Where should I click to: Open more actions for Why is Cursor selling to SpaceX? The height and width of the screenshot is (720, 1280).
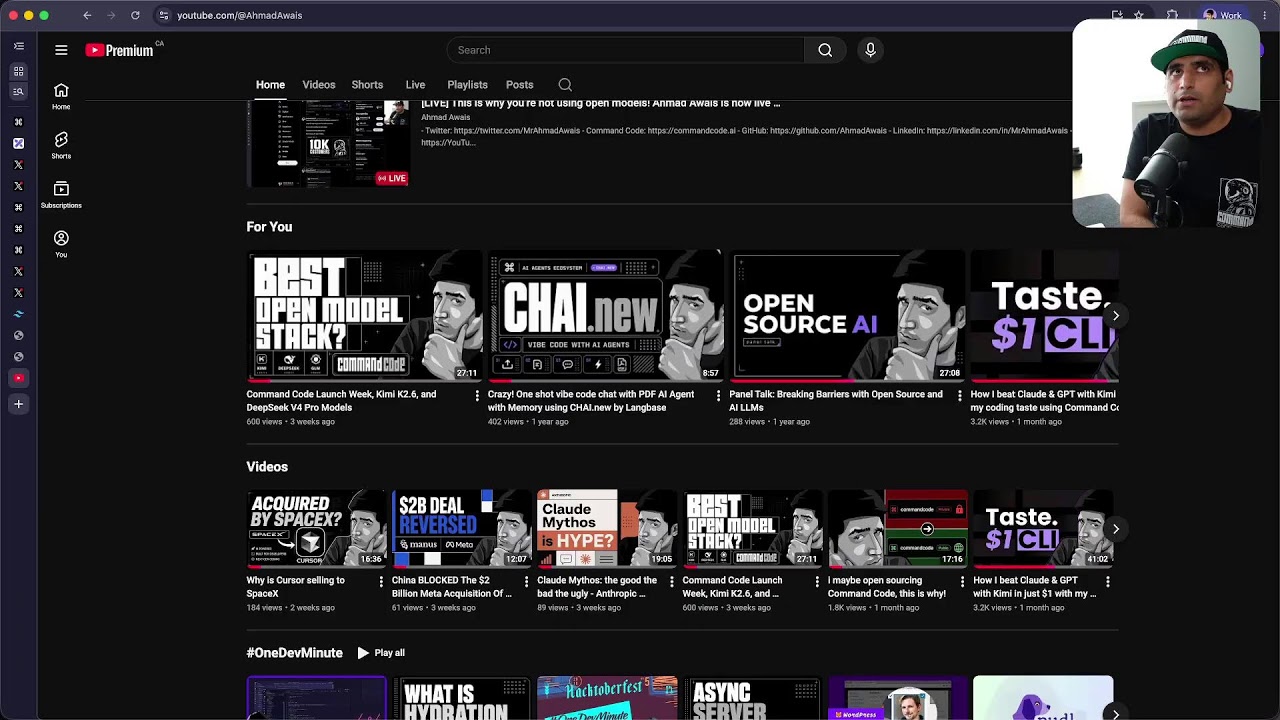[380, 581]
